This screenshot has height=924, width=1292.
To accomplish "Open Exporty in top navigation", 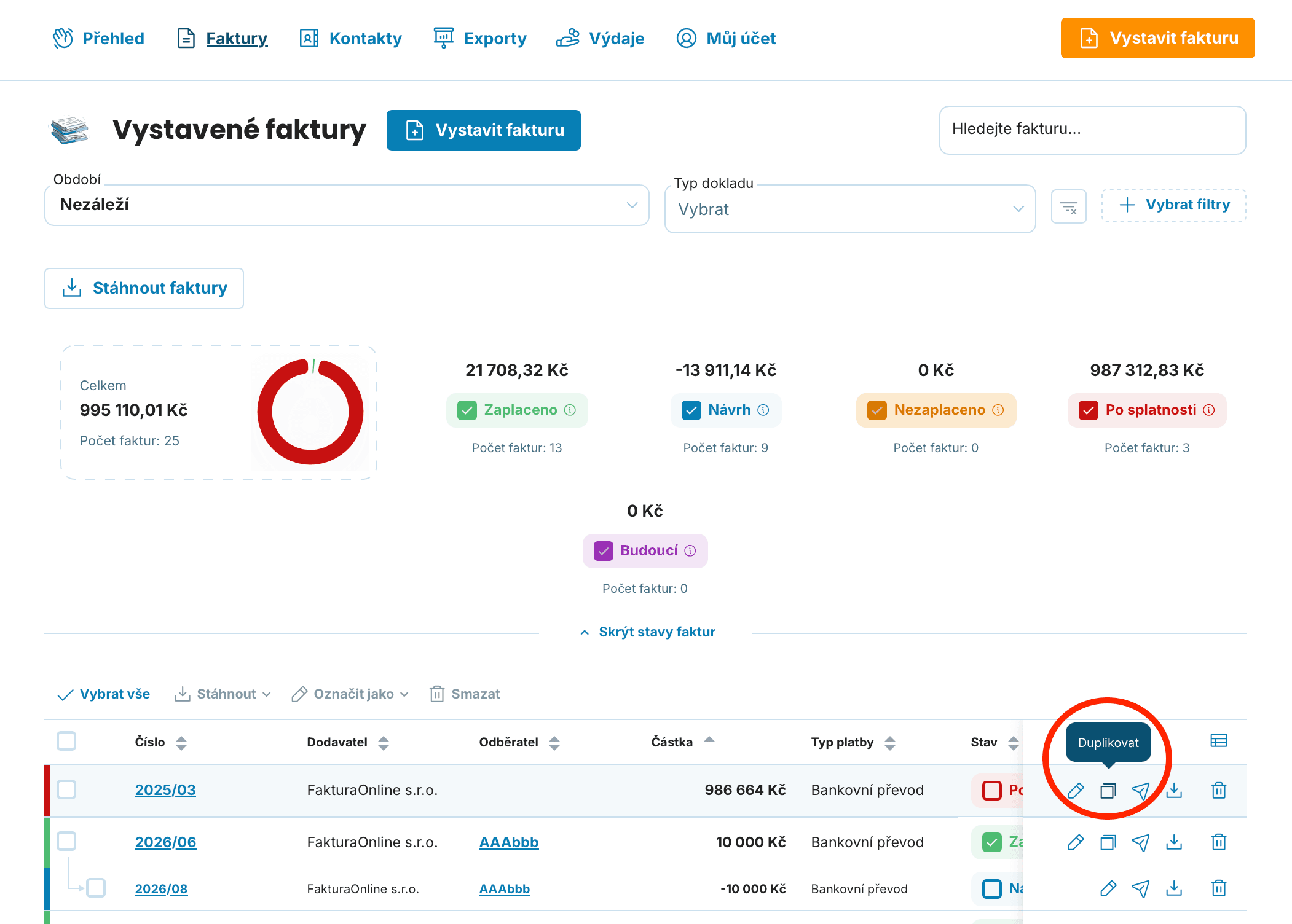I will coord(480,38).
